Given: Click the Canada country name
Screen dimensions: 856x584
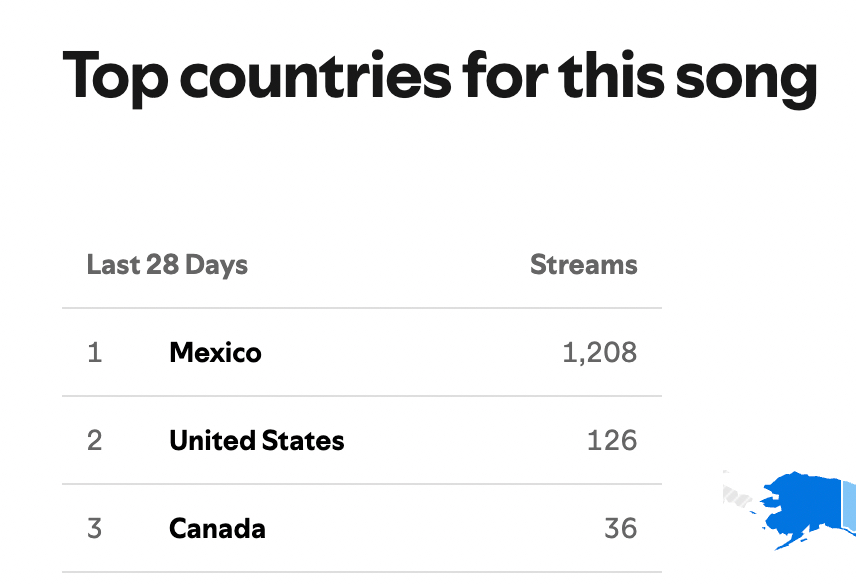Looking at the screenshot, I should 217,529.
